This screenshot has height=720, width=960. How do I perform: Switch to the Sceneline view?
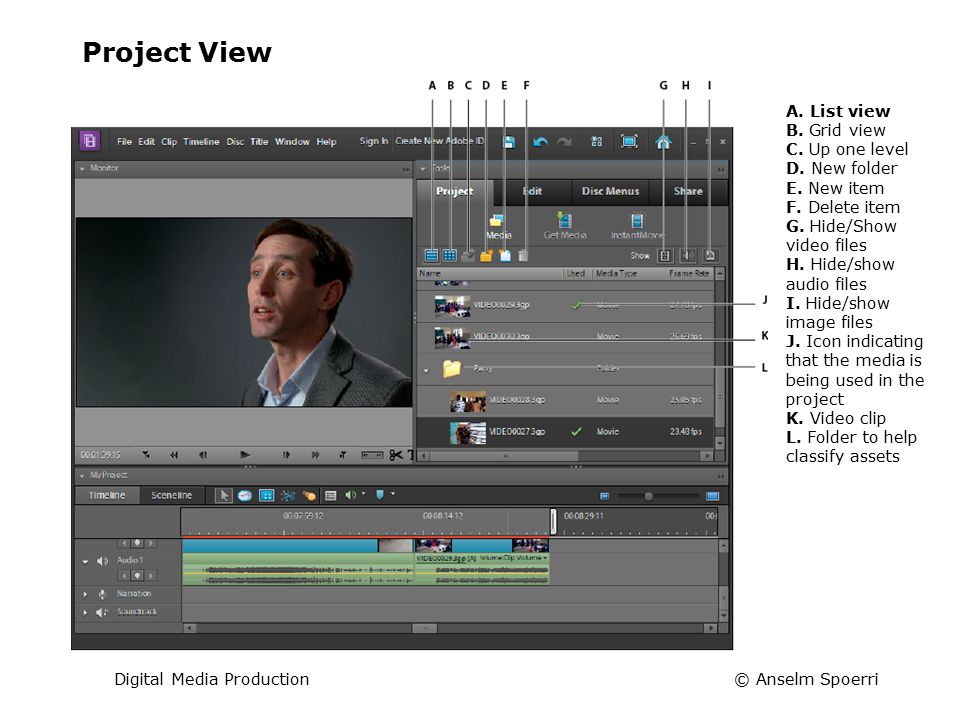point(171,495)
